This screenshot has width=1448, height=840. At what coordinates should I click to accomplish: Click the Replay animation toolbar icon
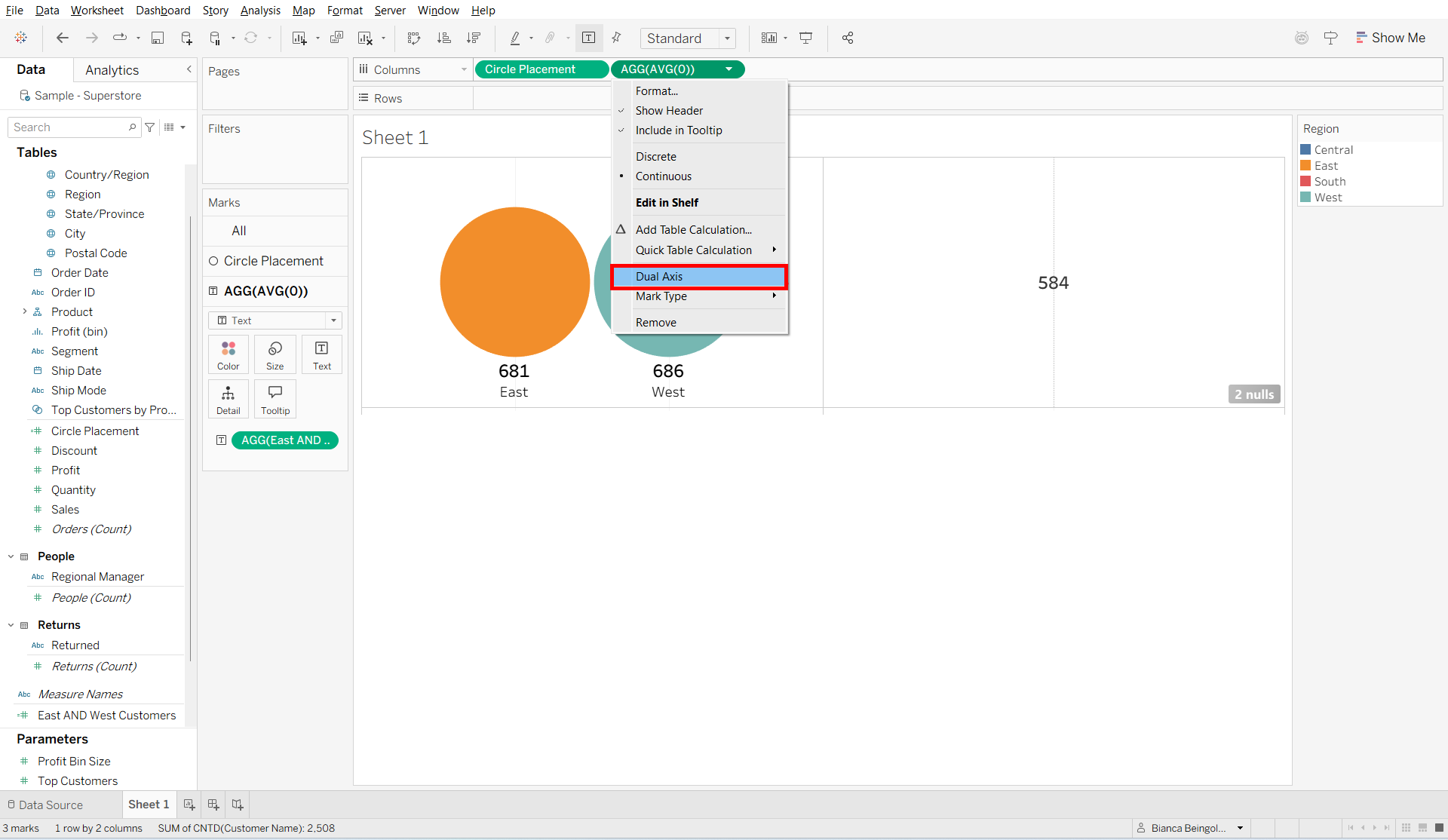pyautogui.click(x=120, y=38)
